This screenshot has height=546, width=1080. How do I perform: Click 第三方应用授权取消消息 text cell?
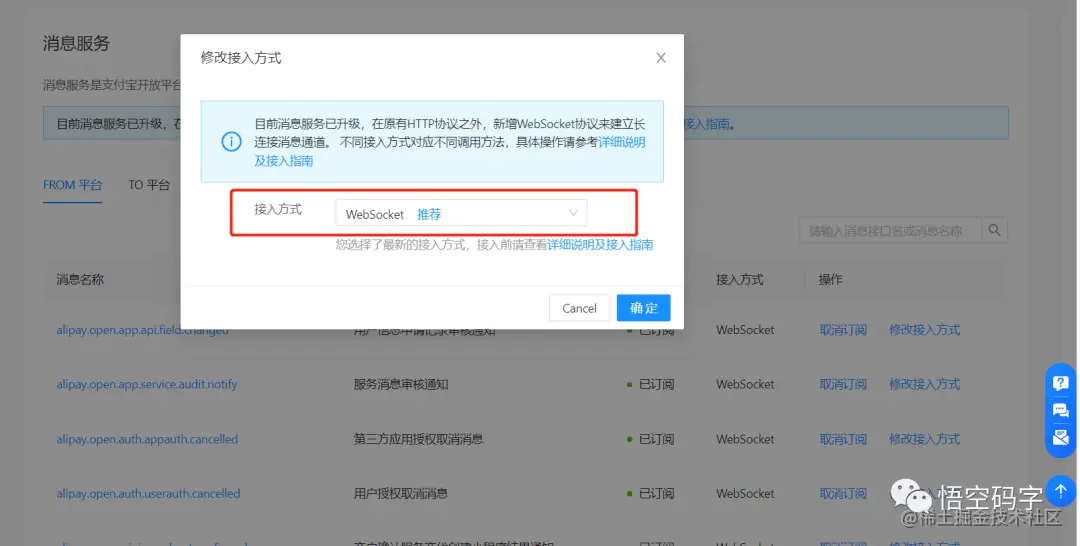click(419, 439)
